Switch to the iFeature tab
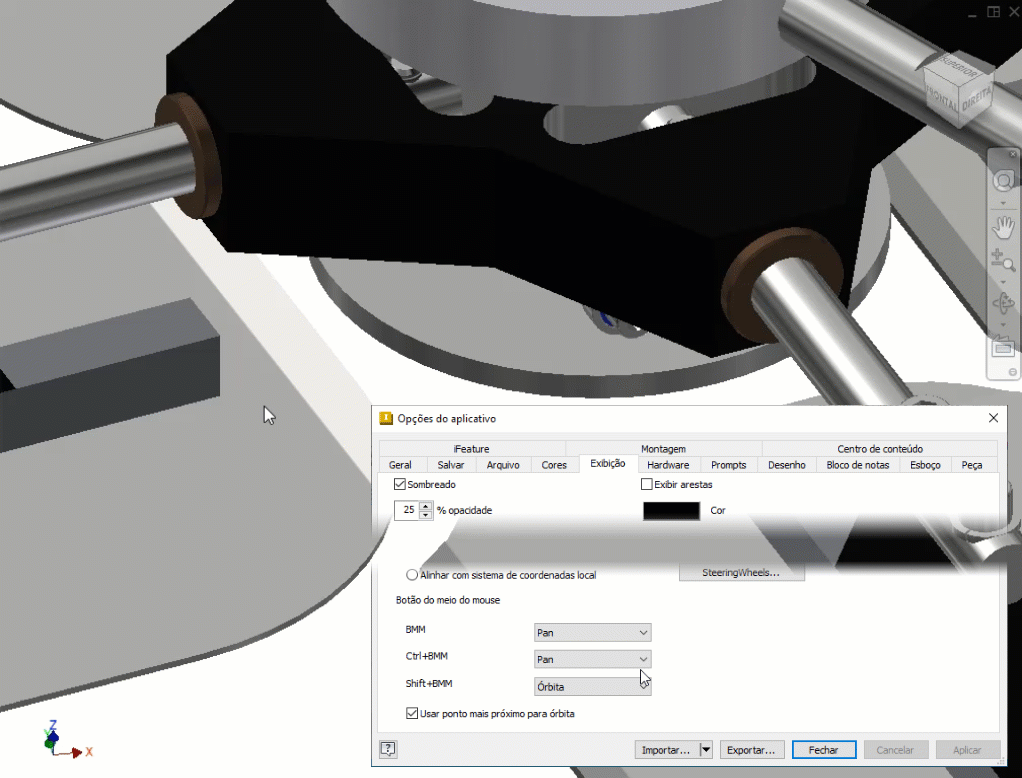This screenshot has width=1022, height=778. [x=472, y=449]
